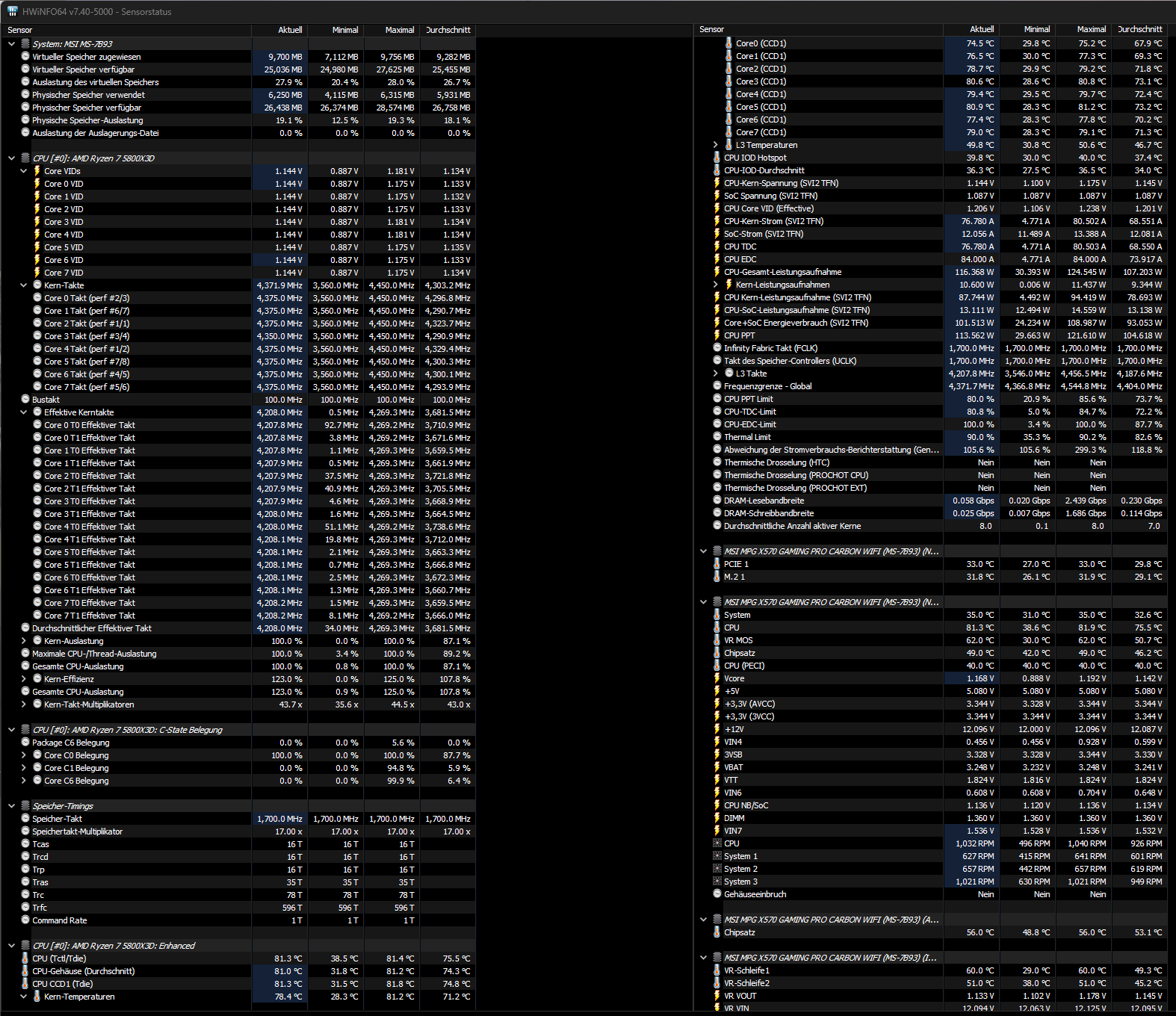Select the VR VOUT row
This screenshot has height=1016, width=1176.
coord(930,996)
